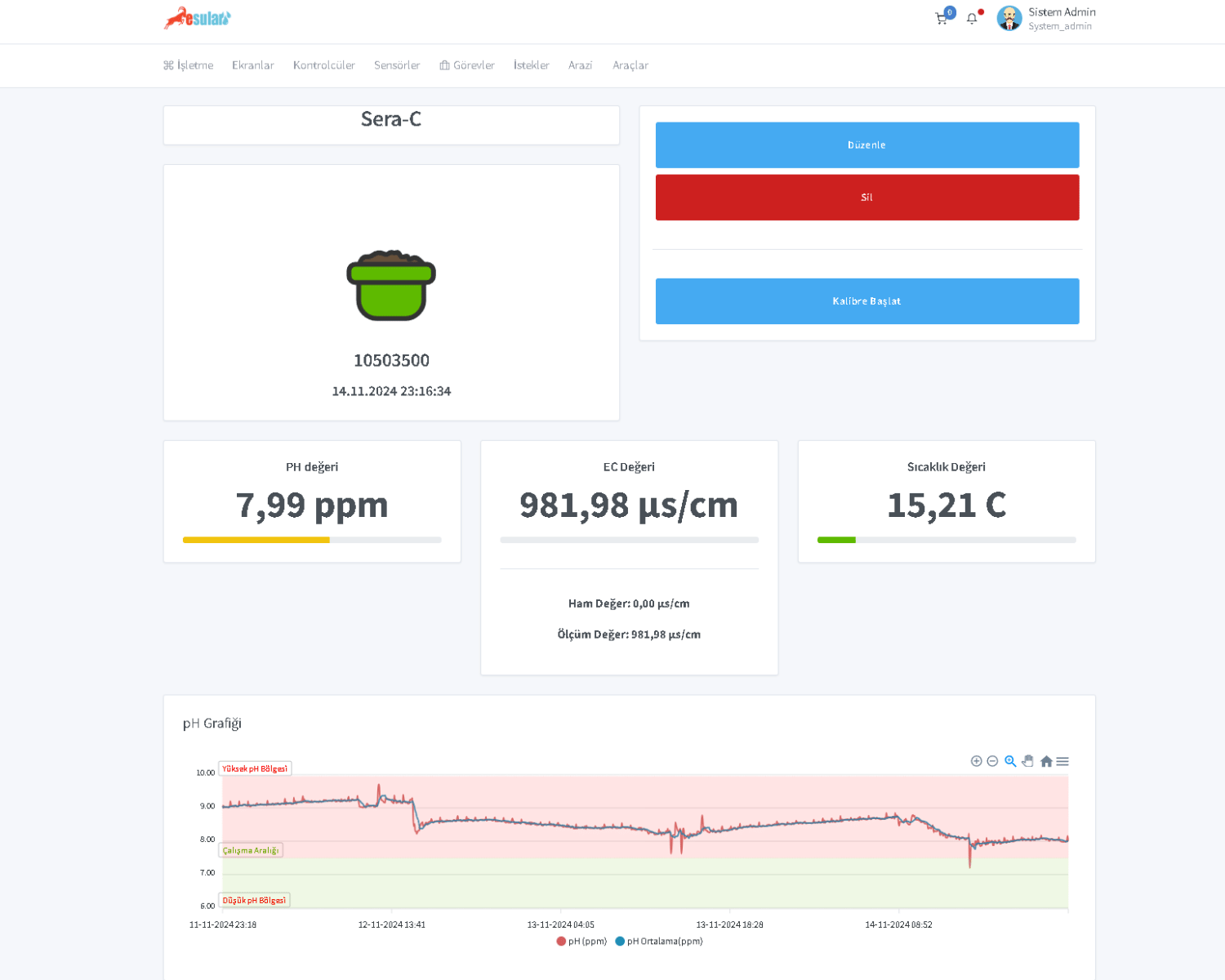
Task: Toggle the pH (ppm) legend series
Action: point(581,941)
